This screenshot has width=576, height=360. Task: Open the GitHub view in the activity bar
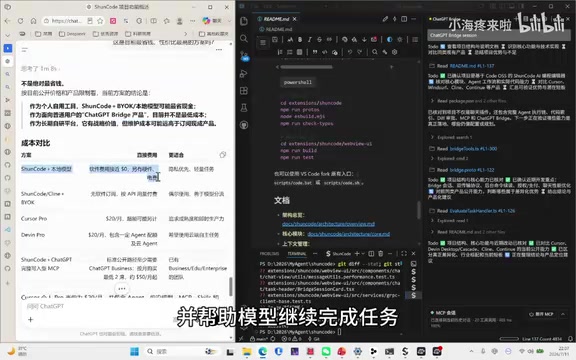point(244,125)
